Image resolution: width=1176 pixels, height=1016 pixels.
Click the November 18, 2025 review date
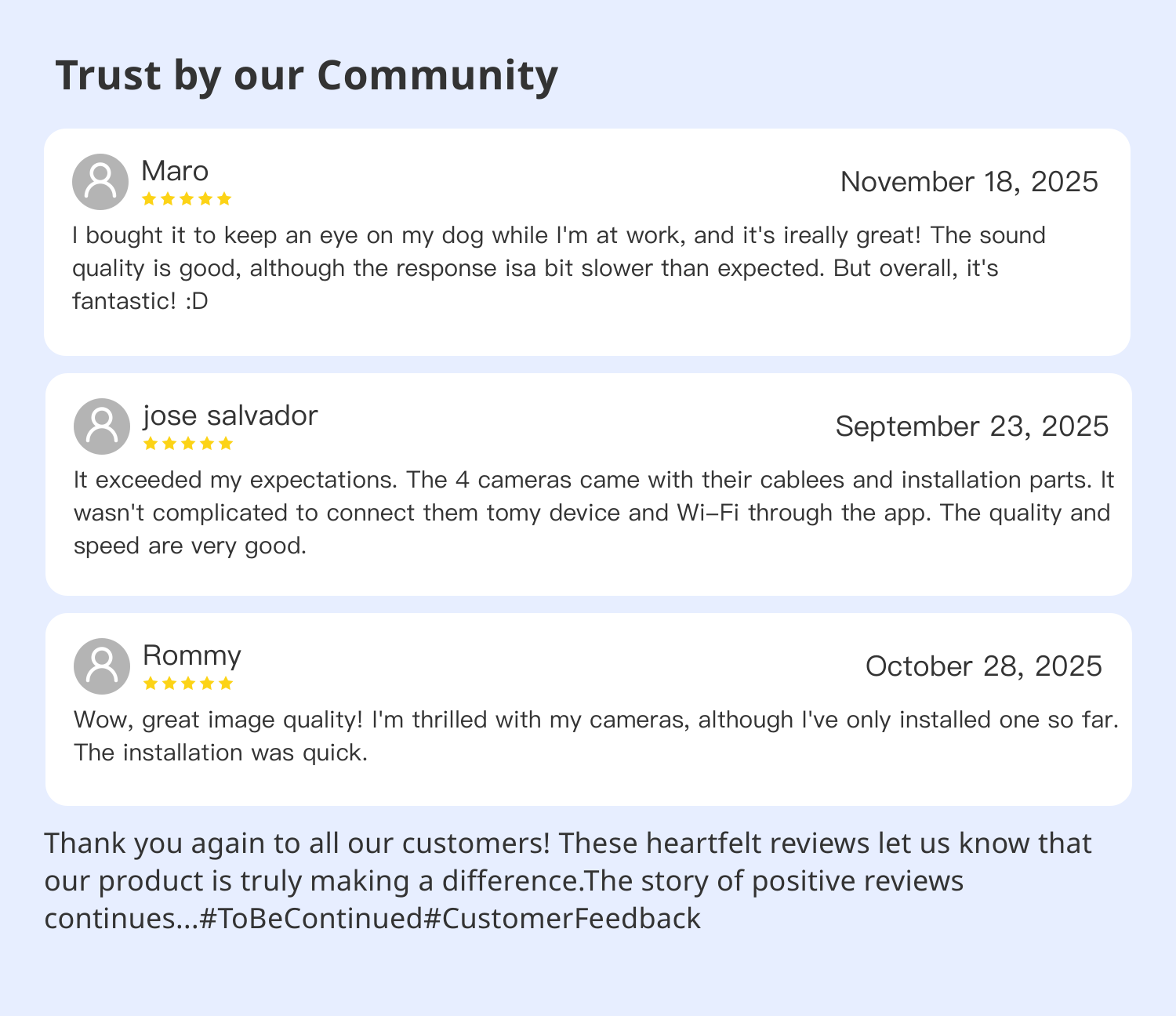969,182
